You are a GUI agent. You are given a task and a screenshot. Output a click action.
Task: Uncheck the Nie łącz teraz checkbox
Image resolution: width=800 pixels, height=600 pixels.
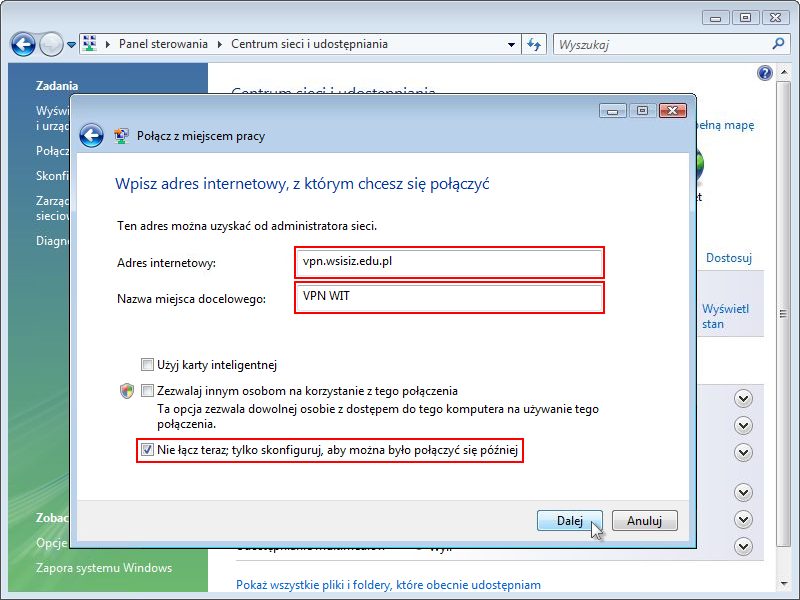[148, 451]
